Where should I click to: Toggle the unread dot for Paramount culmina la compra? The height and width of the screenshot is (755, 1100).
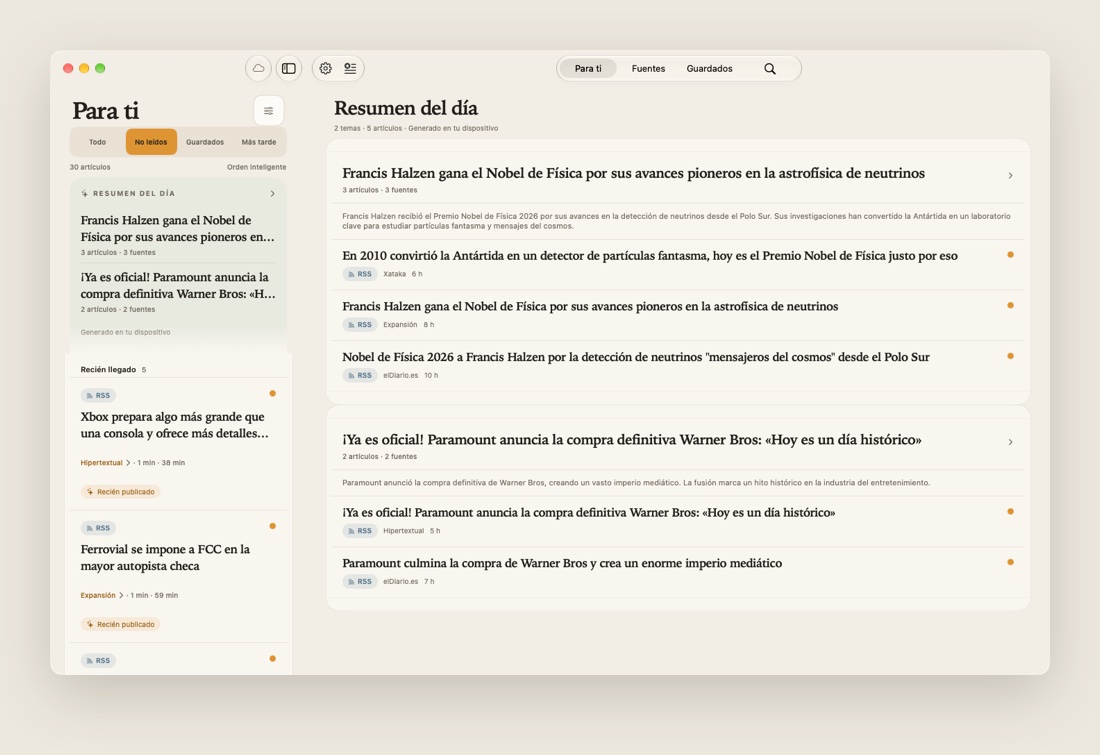pyautogui.click(x=1010, y=562)
